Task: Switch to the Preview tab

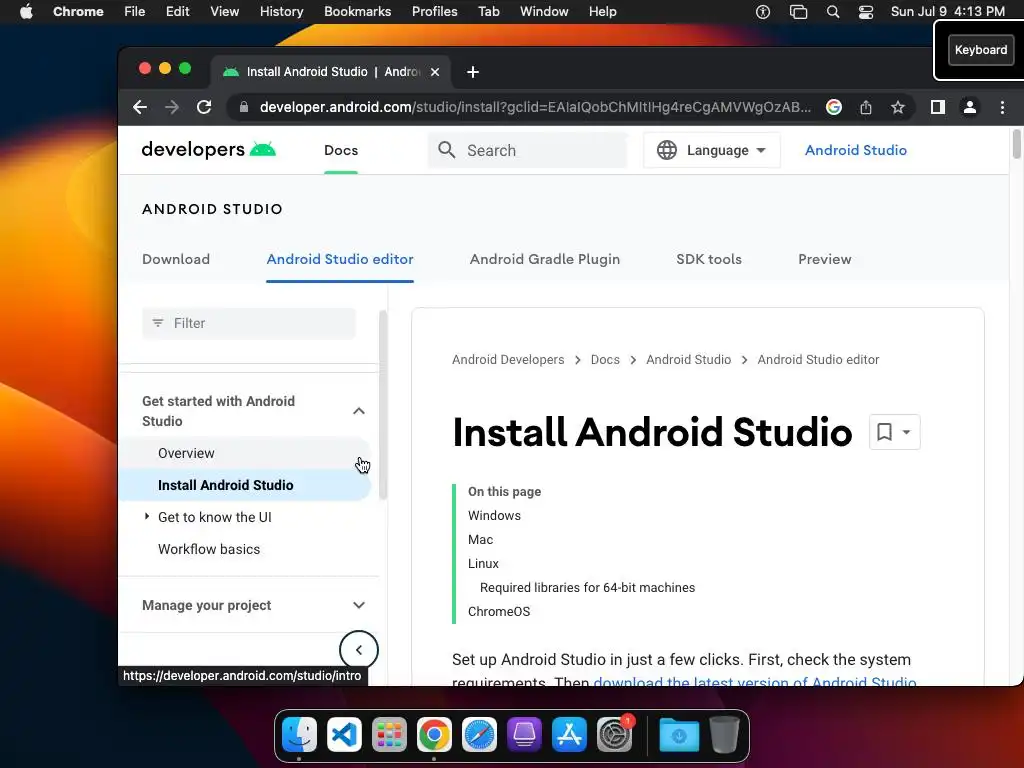Action: (824, 259)
